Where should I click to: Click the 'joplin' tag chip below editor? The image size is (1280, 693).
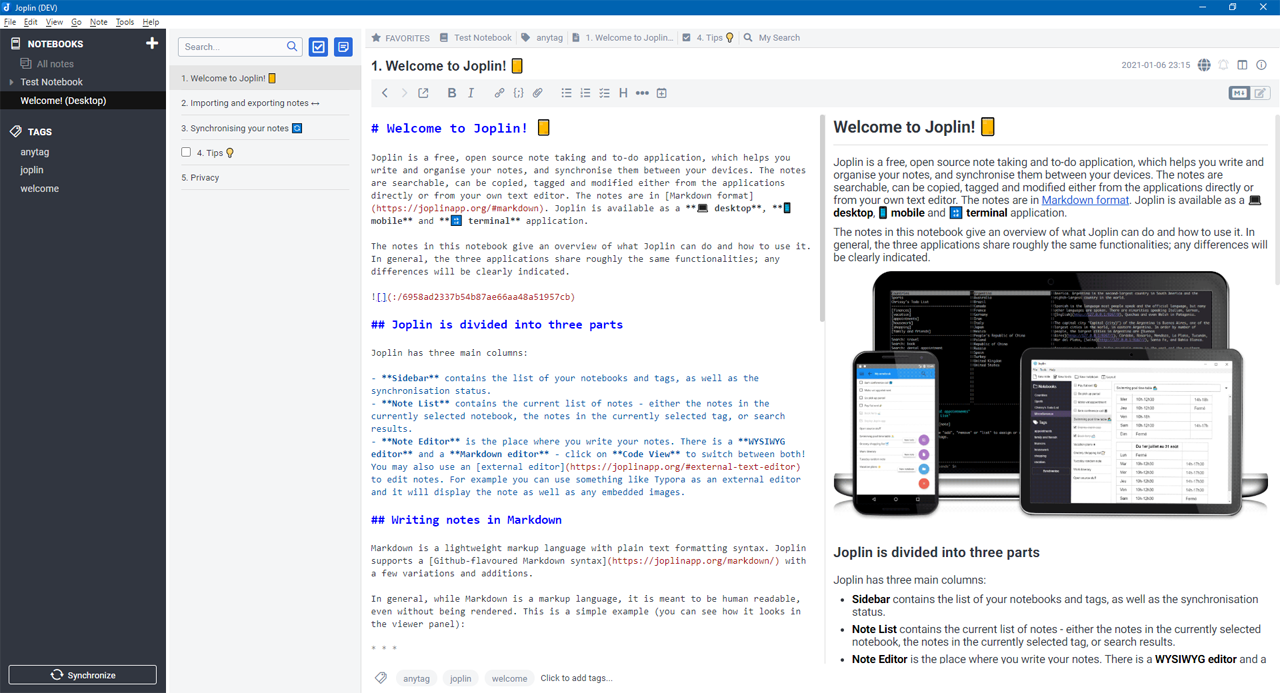pyautogui.click(x=461, y=678)
